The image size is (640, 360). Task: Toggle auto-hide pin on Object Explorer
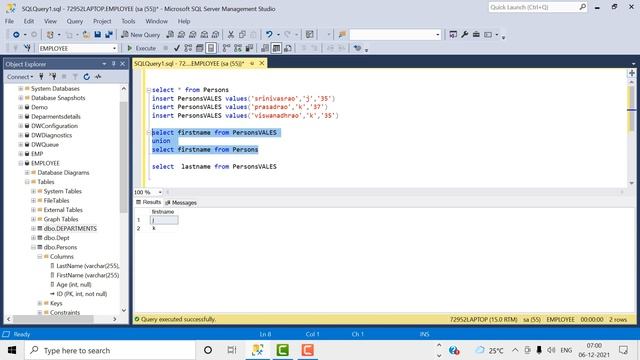pyautogui.click(x=113, y=64)
